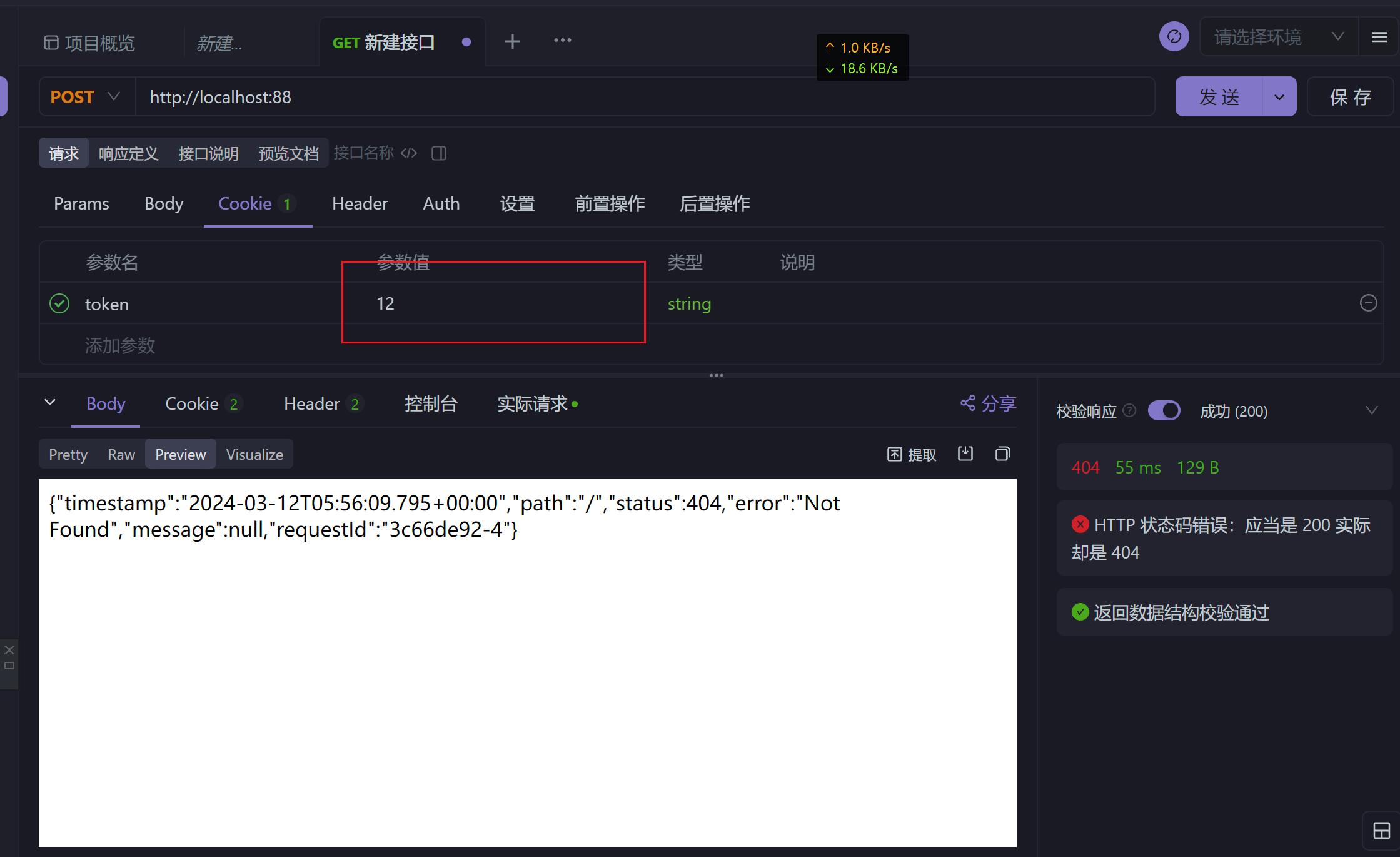Select the response Body tab
1400x857 pixels.
[106, 404]
